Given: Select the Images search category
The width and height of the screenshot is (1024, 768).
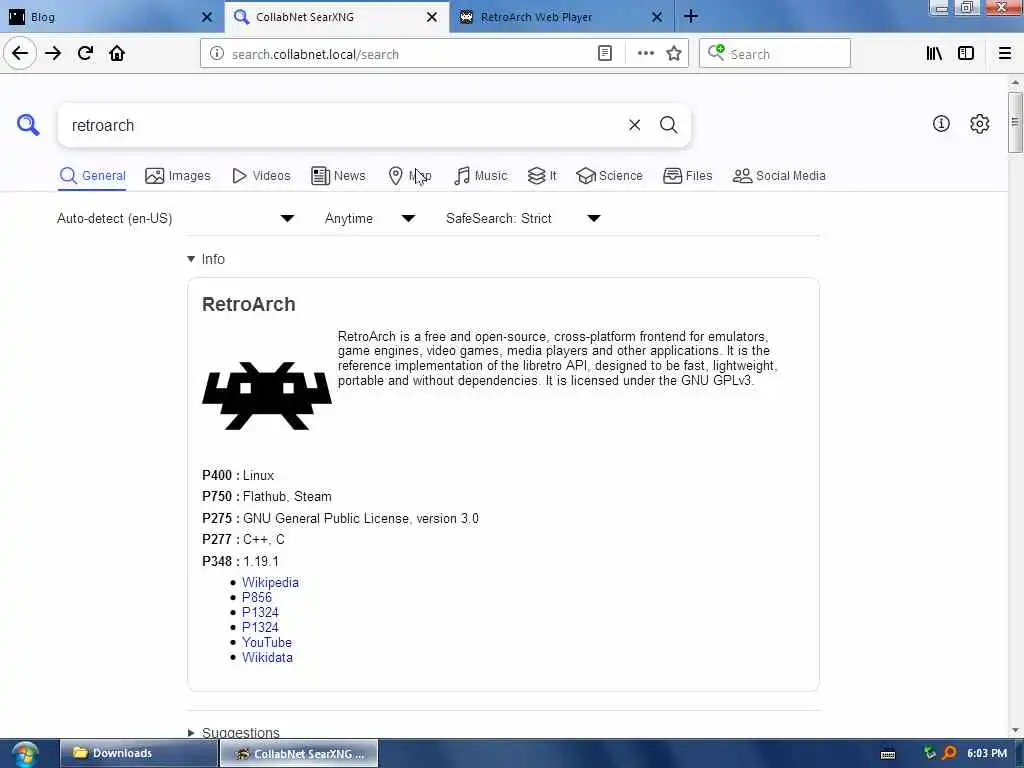Looking at the screenshot, I should 178,176.
